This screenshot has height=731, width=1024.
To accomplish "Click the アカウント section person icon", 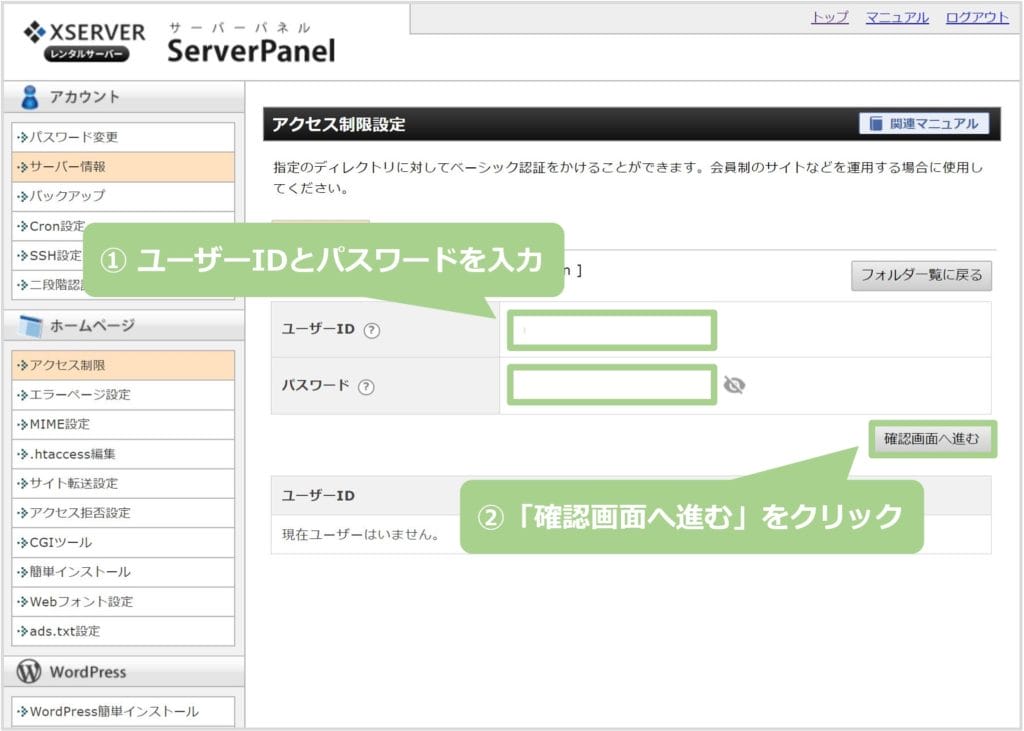I will [x=31, y=97].
